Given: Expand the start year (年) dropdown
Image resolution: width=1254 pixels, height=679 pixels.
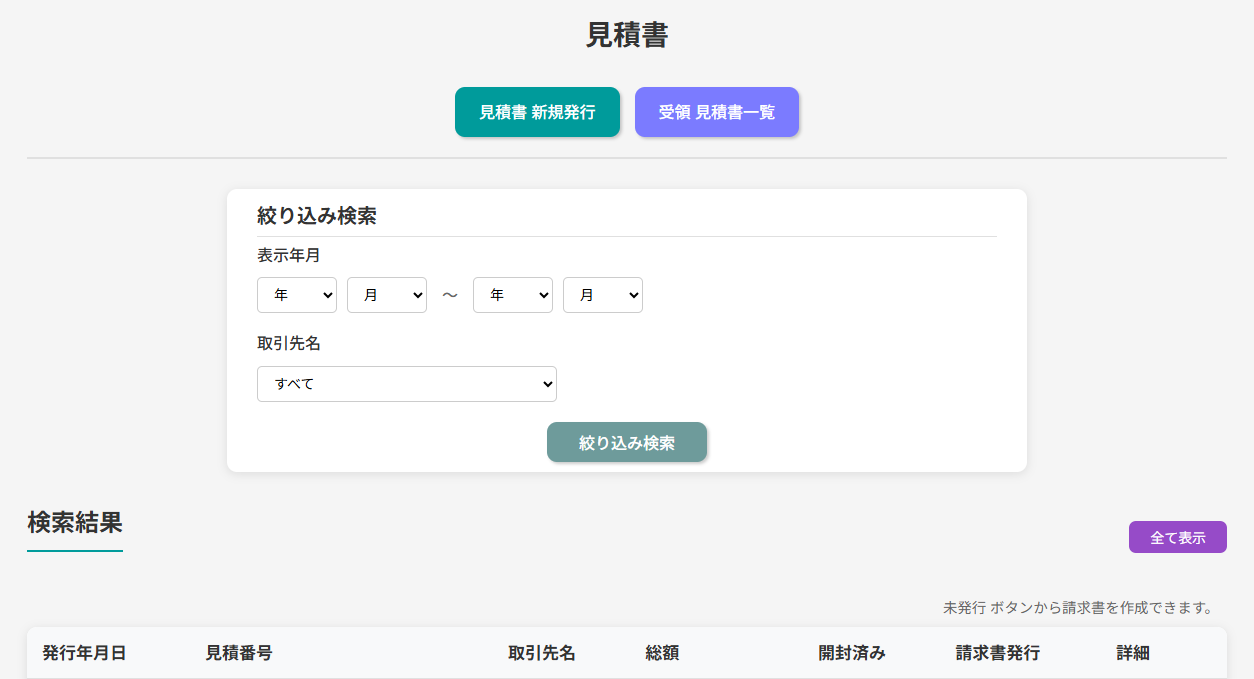Looking at the screenshot, I should coord(297,295).
